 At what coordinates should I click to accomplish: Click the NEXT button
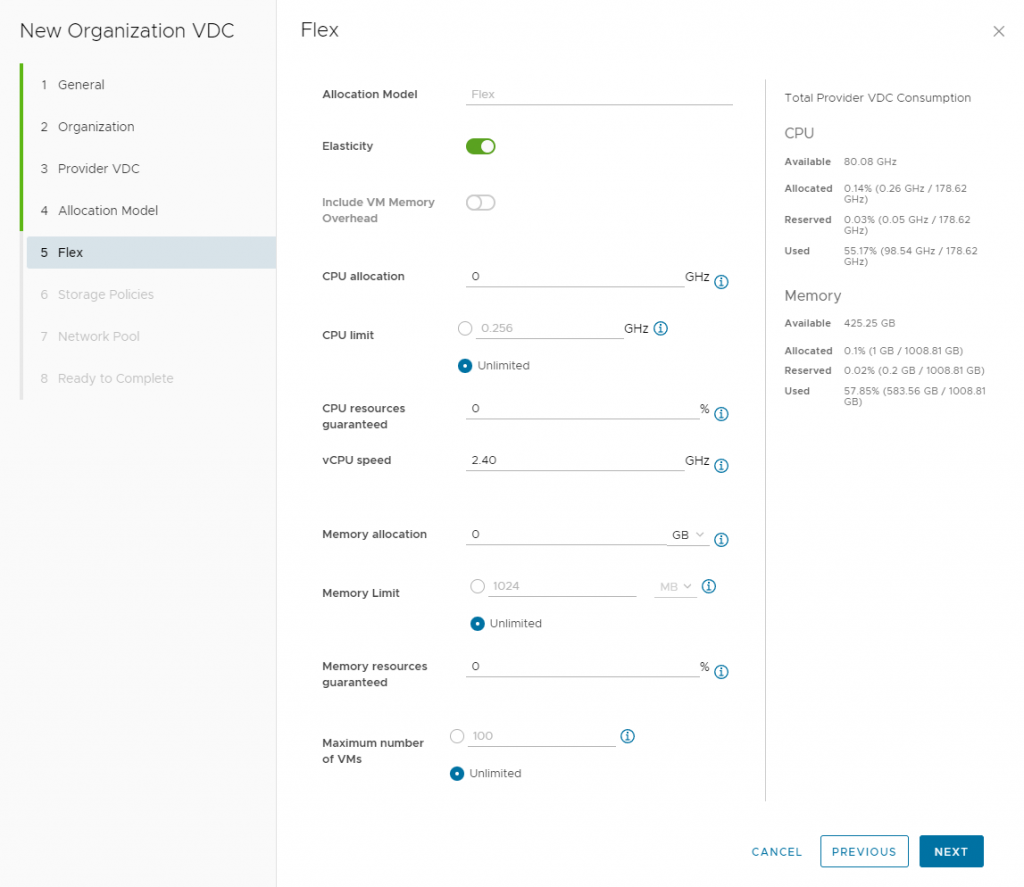click(951, 852)
